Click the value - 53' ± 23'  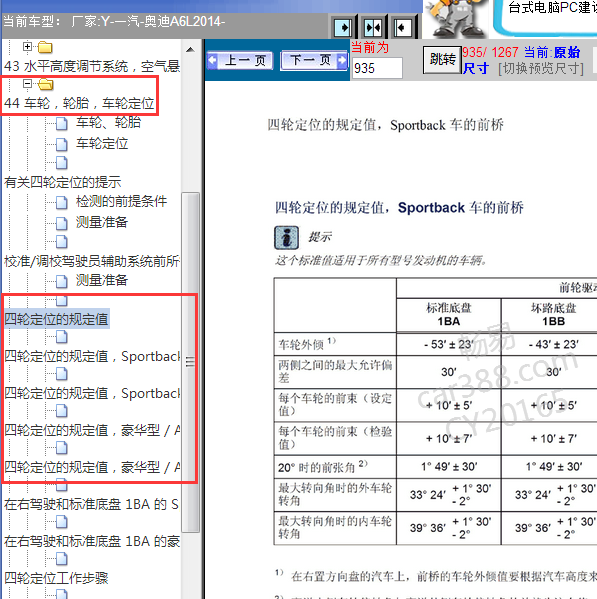[x=449, y=344]
